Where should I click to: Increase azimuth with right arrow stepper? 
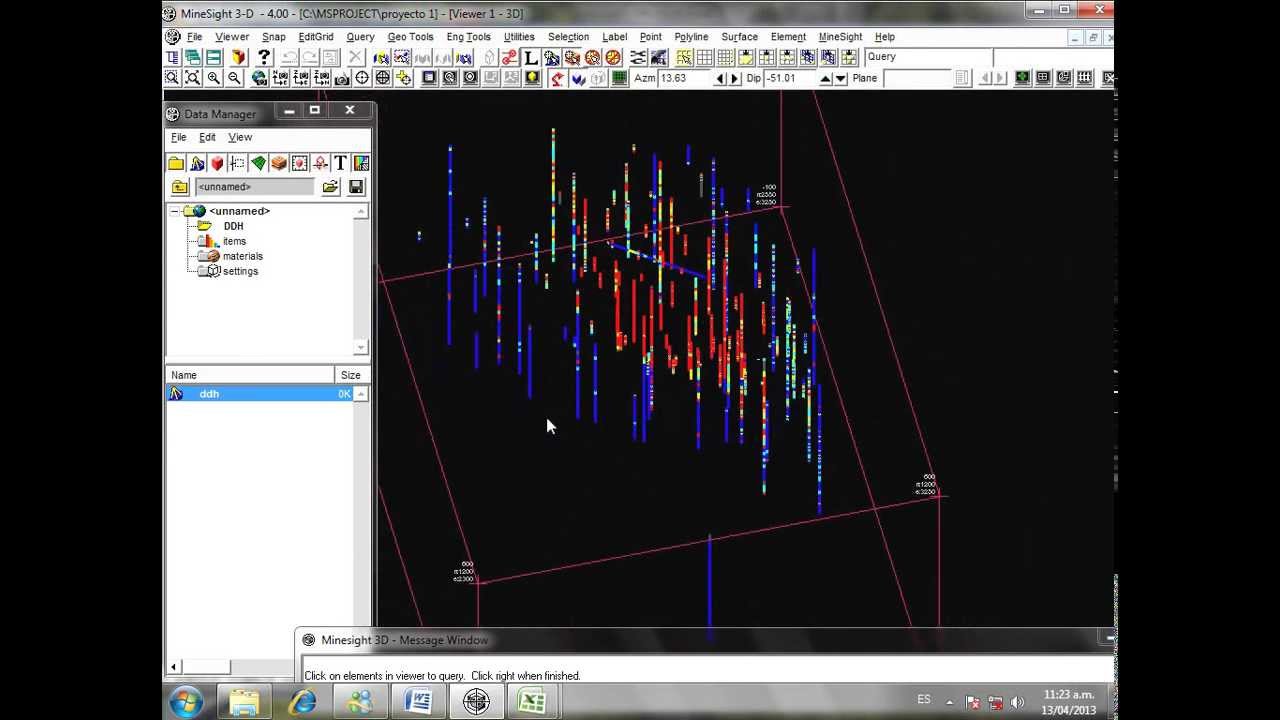click(735, 79)
